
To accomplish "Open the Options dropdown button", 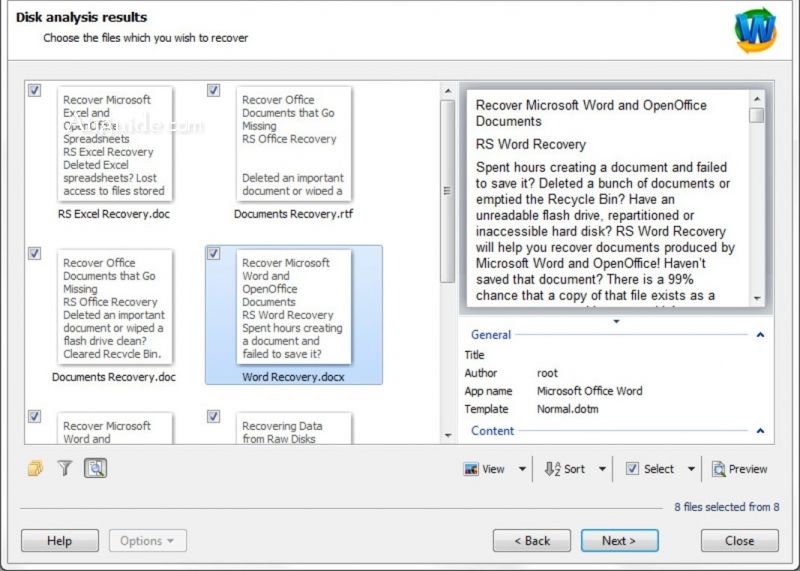I will click(147, 540).
